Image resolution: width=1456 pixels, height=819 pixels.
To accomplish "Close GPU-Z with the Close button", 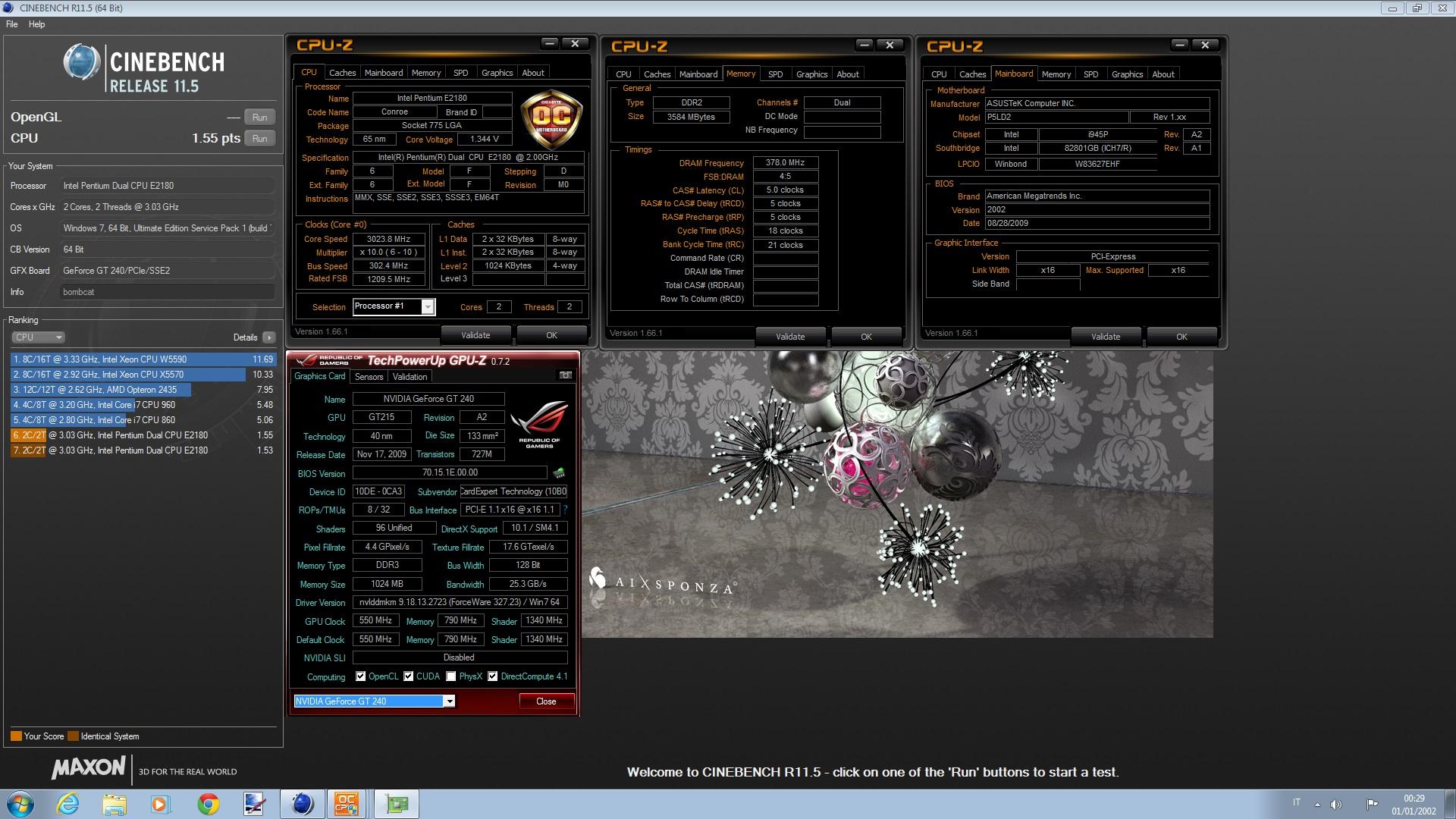I will 546,701.
